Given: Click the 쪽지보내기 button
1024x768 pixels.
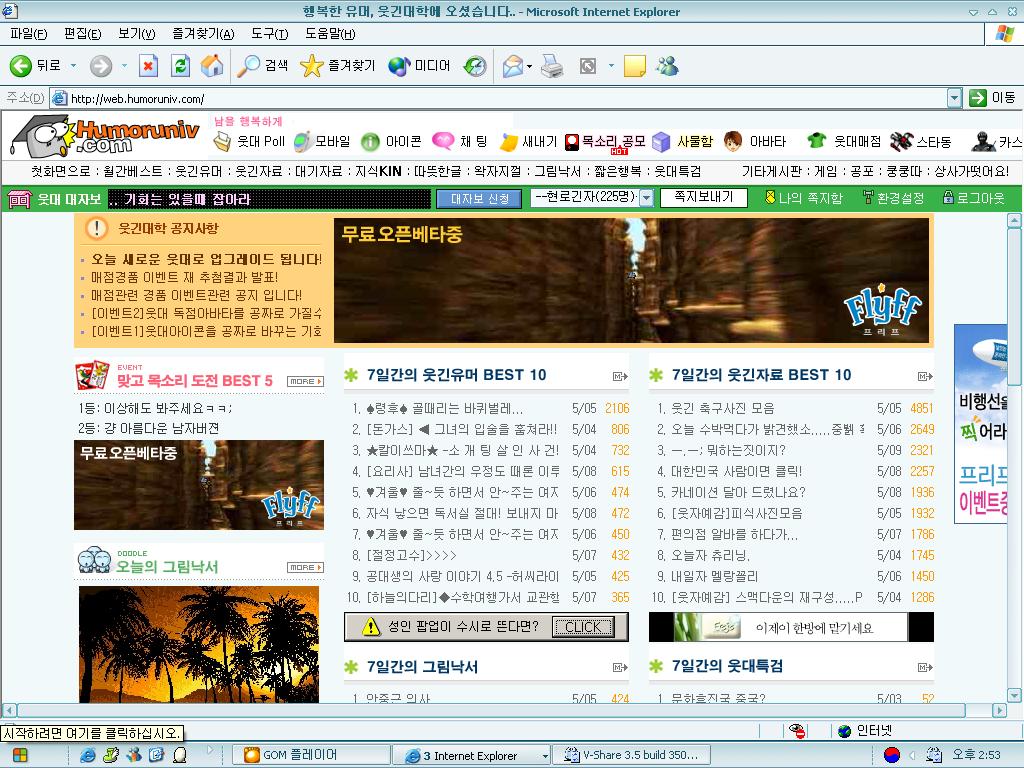Looking at the screenshot, I should click(703, 197).
